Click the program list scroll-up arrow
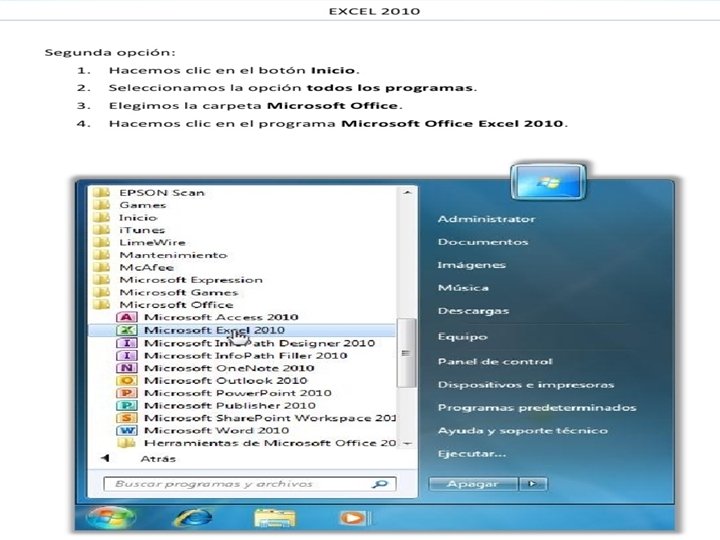This screenshot has width=720, height=540. pyautogui.click(x=407, y=192)
